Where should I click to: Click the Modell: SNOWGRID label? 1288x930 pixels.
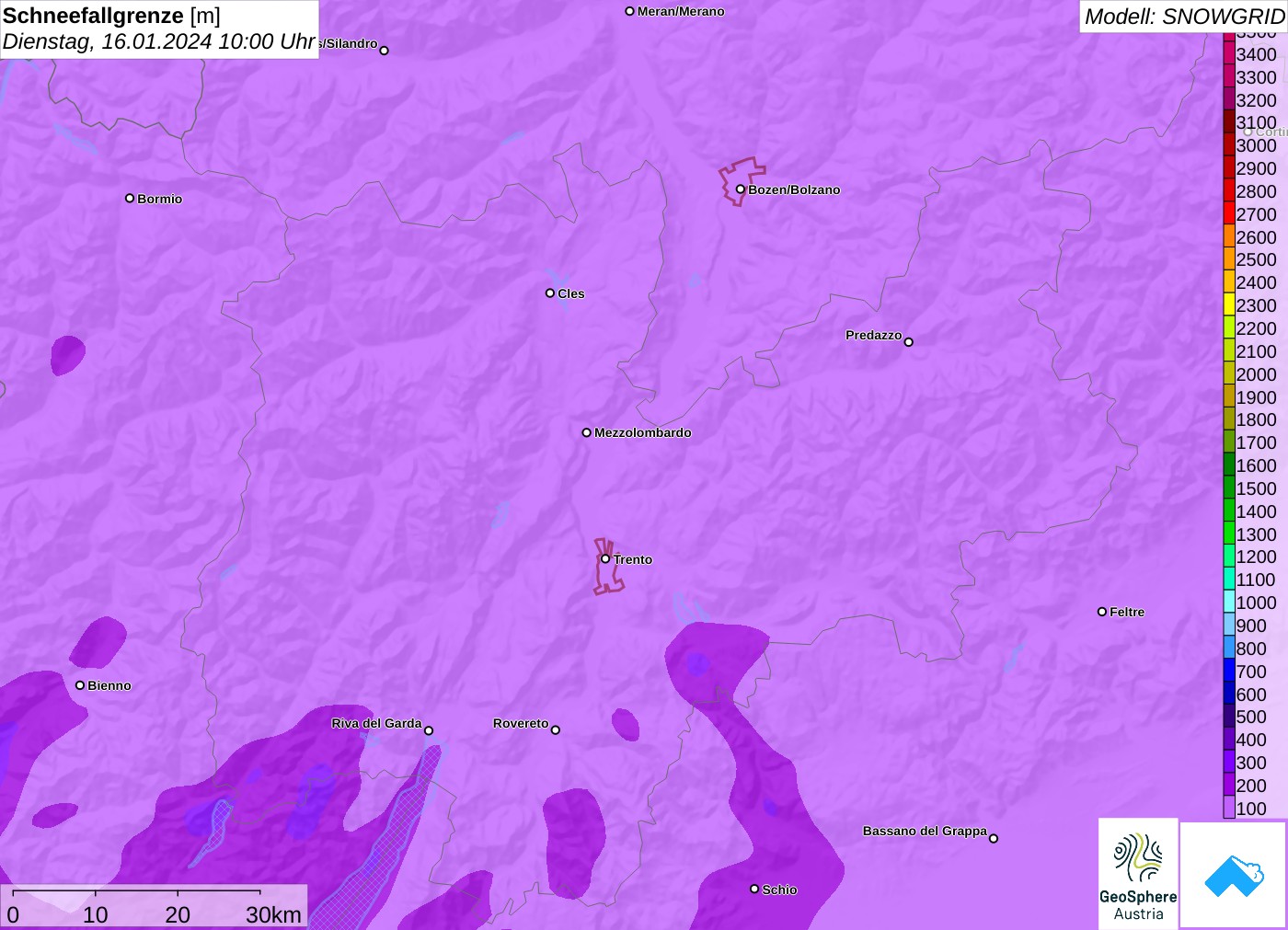pos(1184,17)
